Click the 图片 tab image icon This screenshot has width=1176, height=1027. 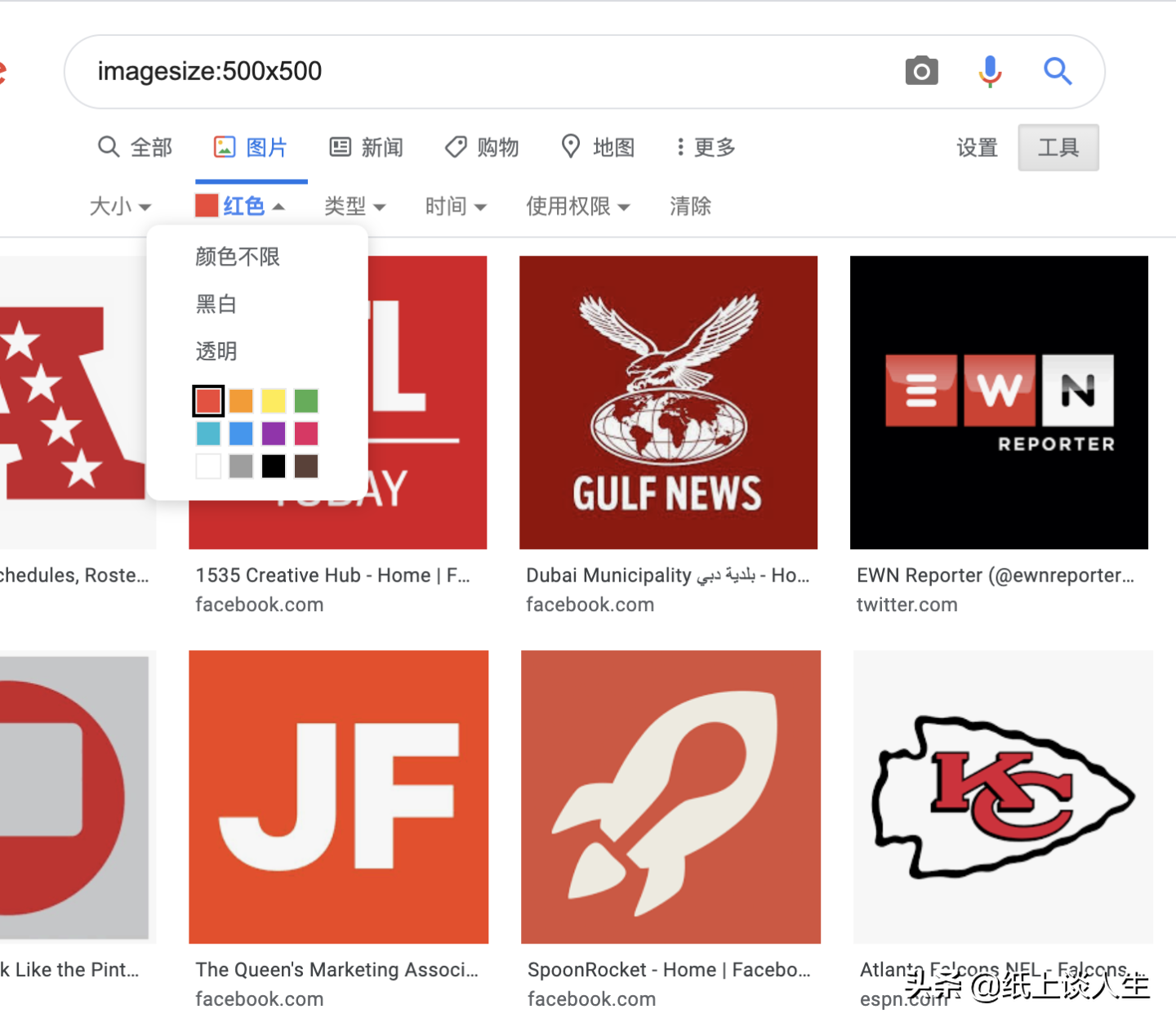click(x=223, y=147)
